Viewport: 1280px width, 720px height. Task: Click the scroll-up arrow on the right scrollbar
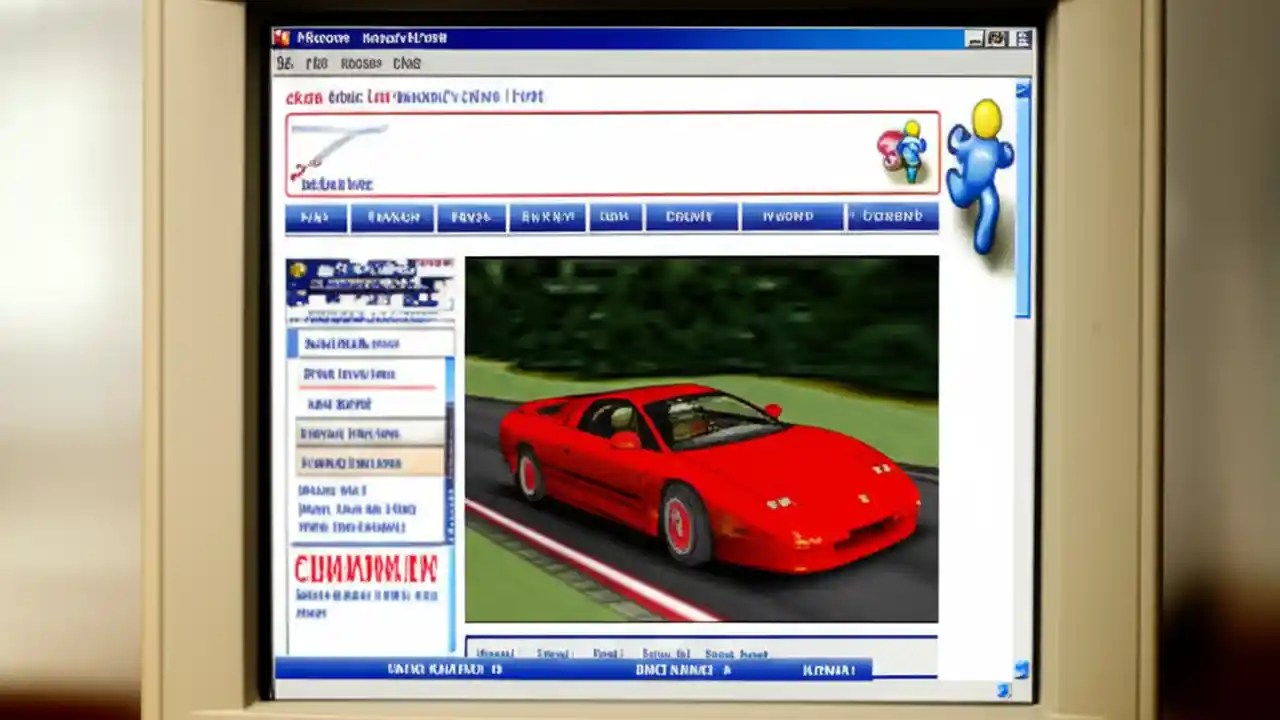click(1023, 89)
